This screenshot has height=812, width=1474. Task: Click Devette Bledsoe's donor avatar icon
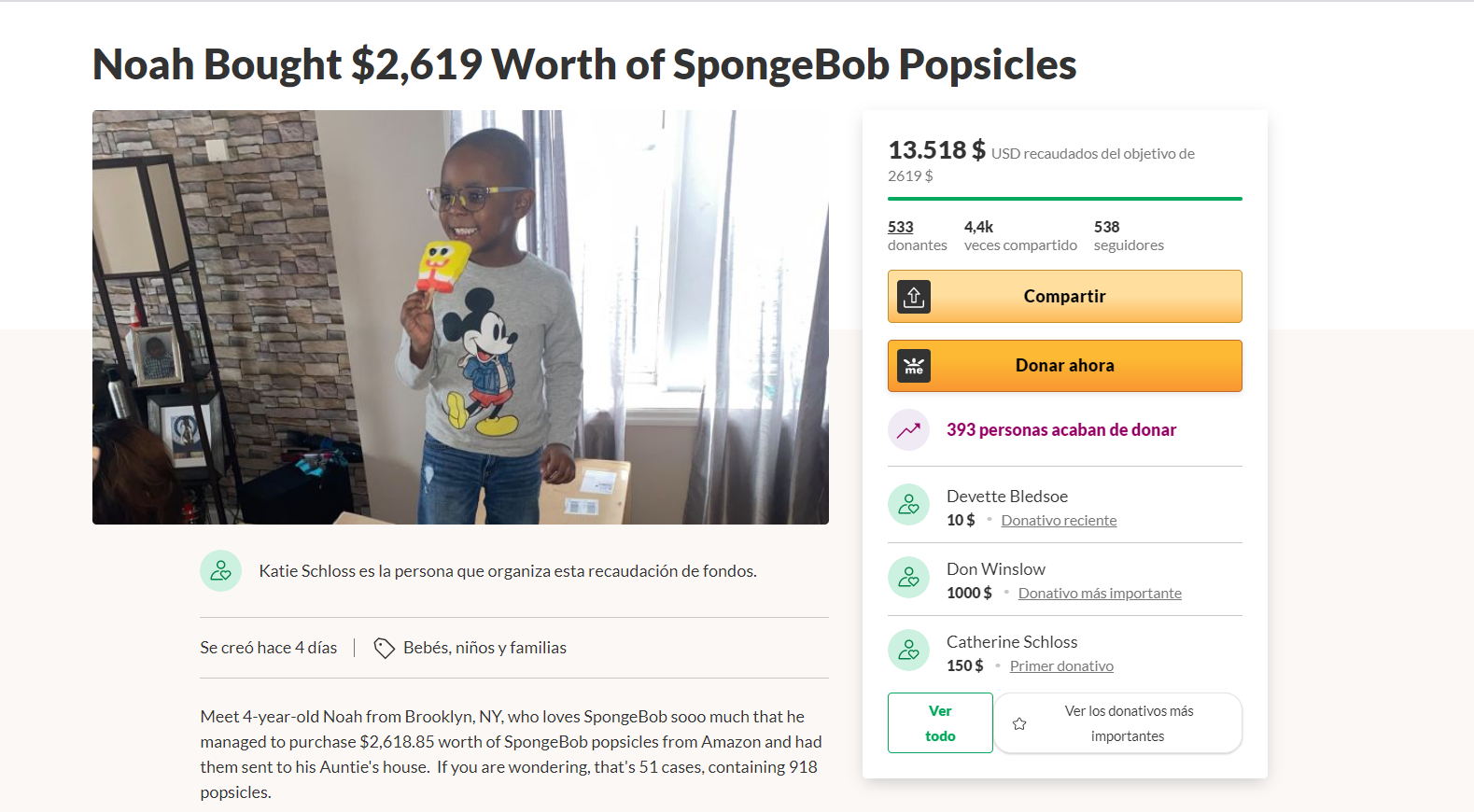click(908, 505)
